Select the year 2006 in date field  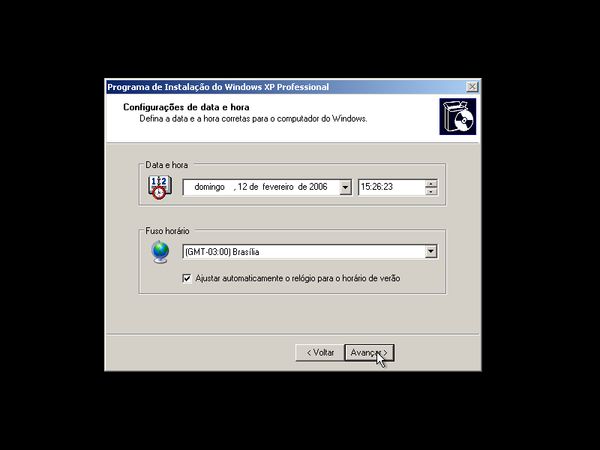pos(318,187)
